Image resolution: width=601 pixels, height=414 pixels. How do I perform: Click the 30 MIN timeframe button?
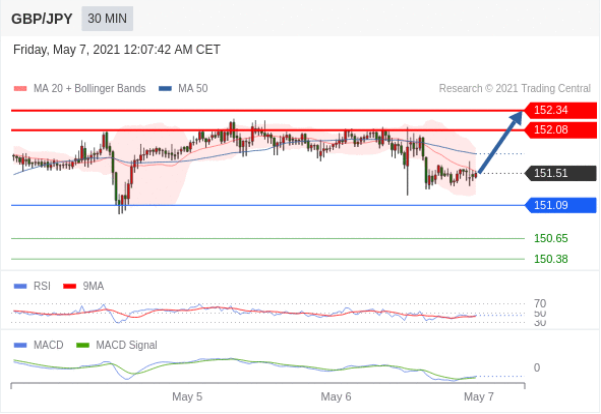[107, 18]
